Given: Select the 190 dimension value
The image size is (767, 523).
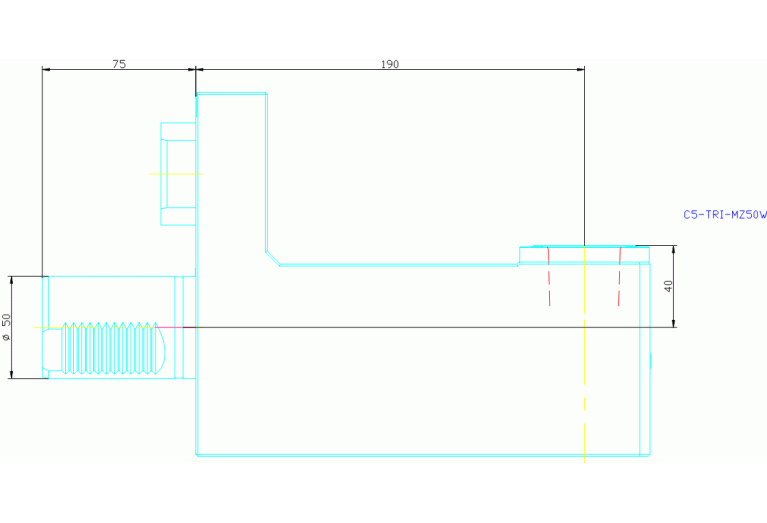Looking at the screenshot, I should tap(390, 64).
